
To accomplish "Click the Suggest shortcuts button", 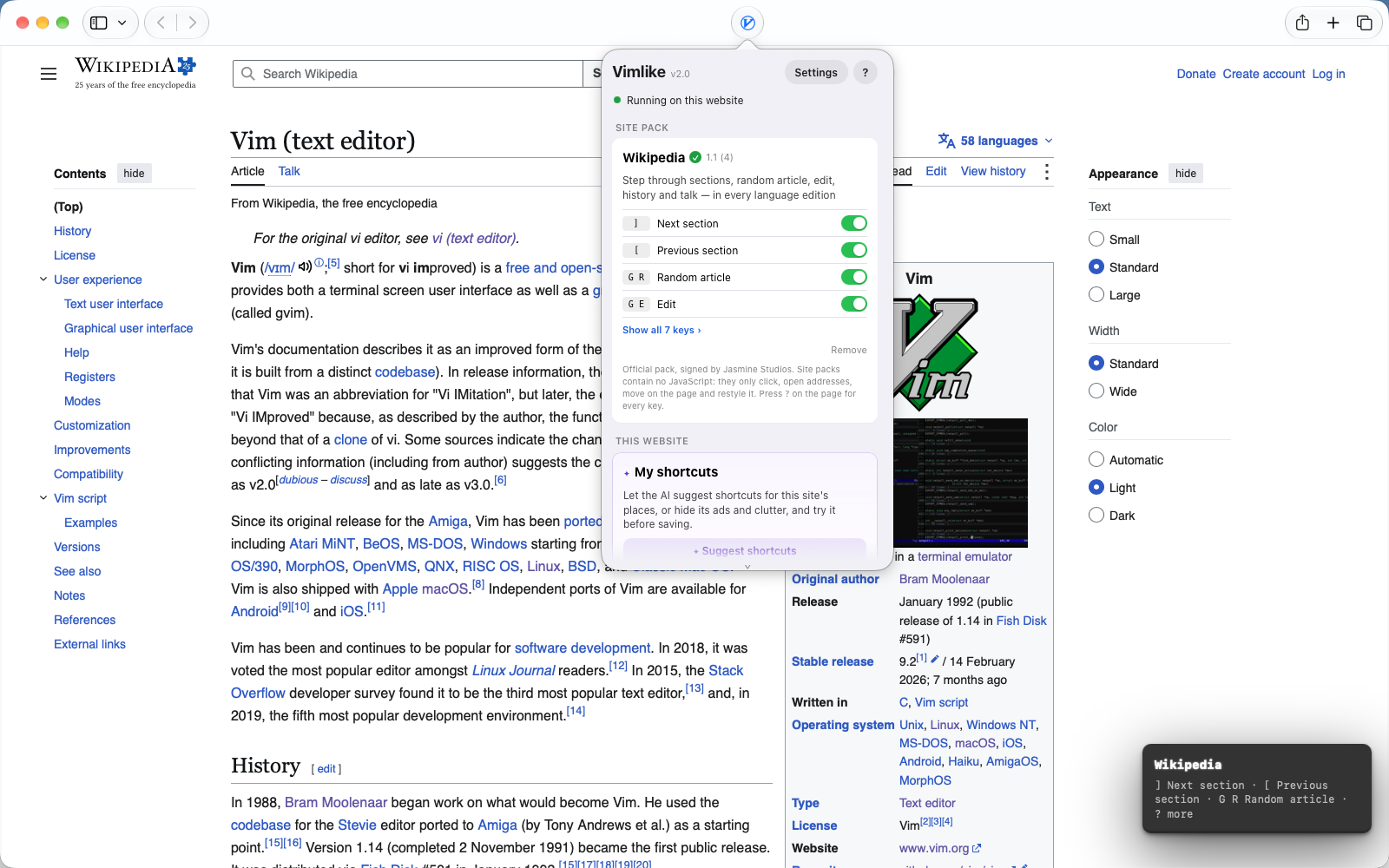I will pos(745,550).
